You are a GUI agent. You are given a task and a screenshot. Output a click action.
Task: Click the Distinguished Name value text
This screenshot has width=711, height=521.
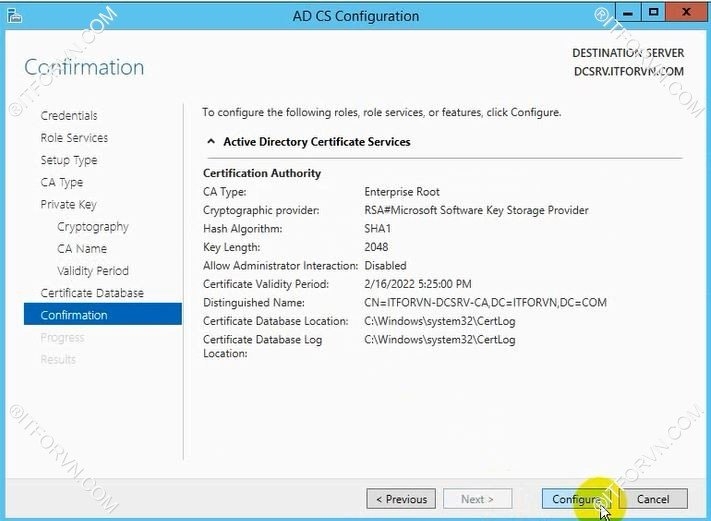coord(485,302)
